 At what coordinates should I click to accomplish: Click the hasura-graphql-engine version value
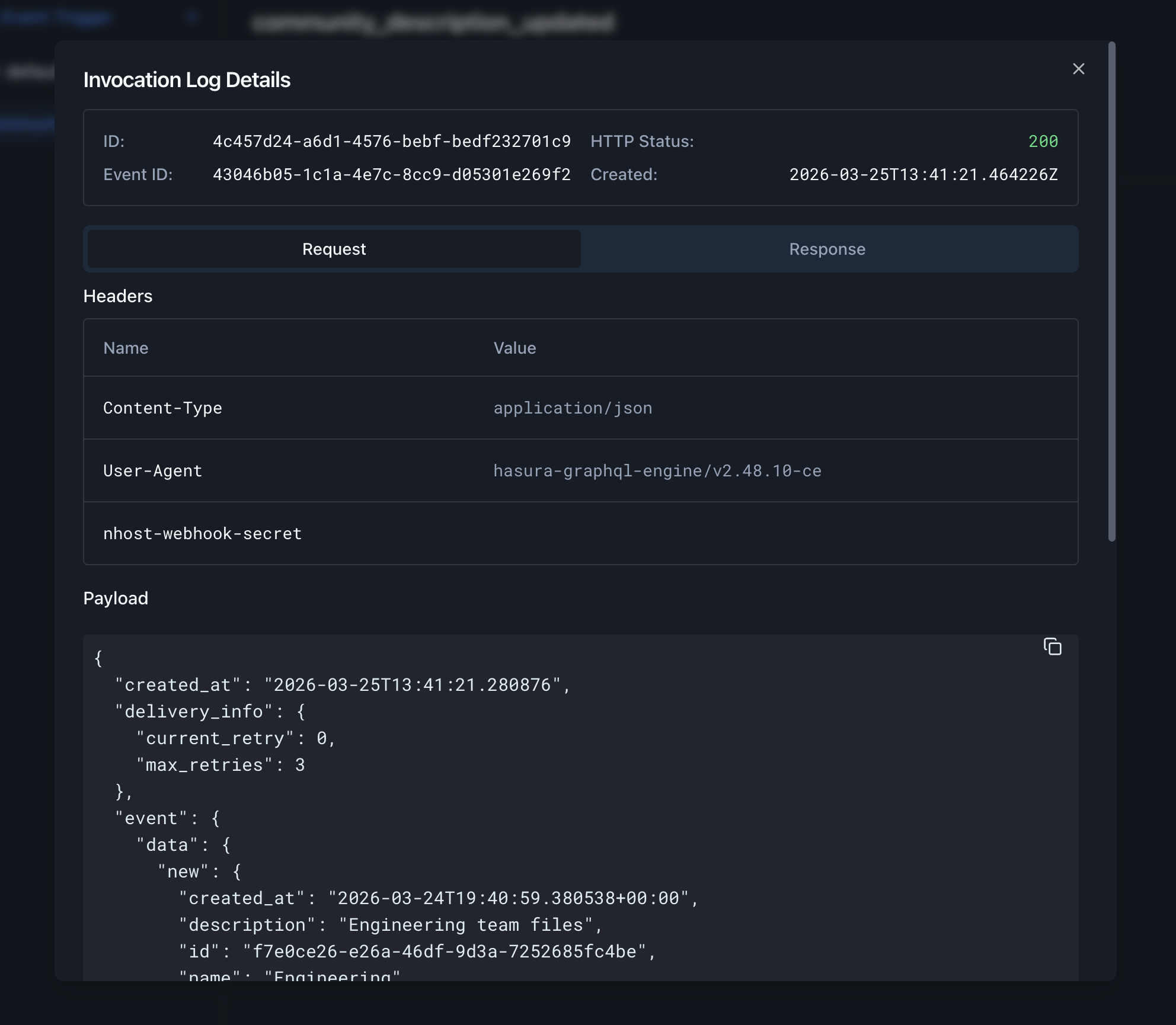[x=657, y=471]
